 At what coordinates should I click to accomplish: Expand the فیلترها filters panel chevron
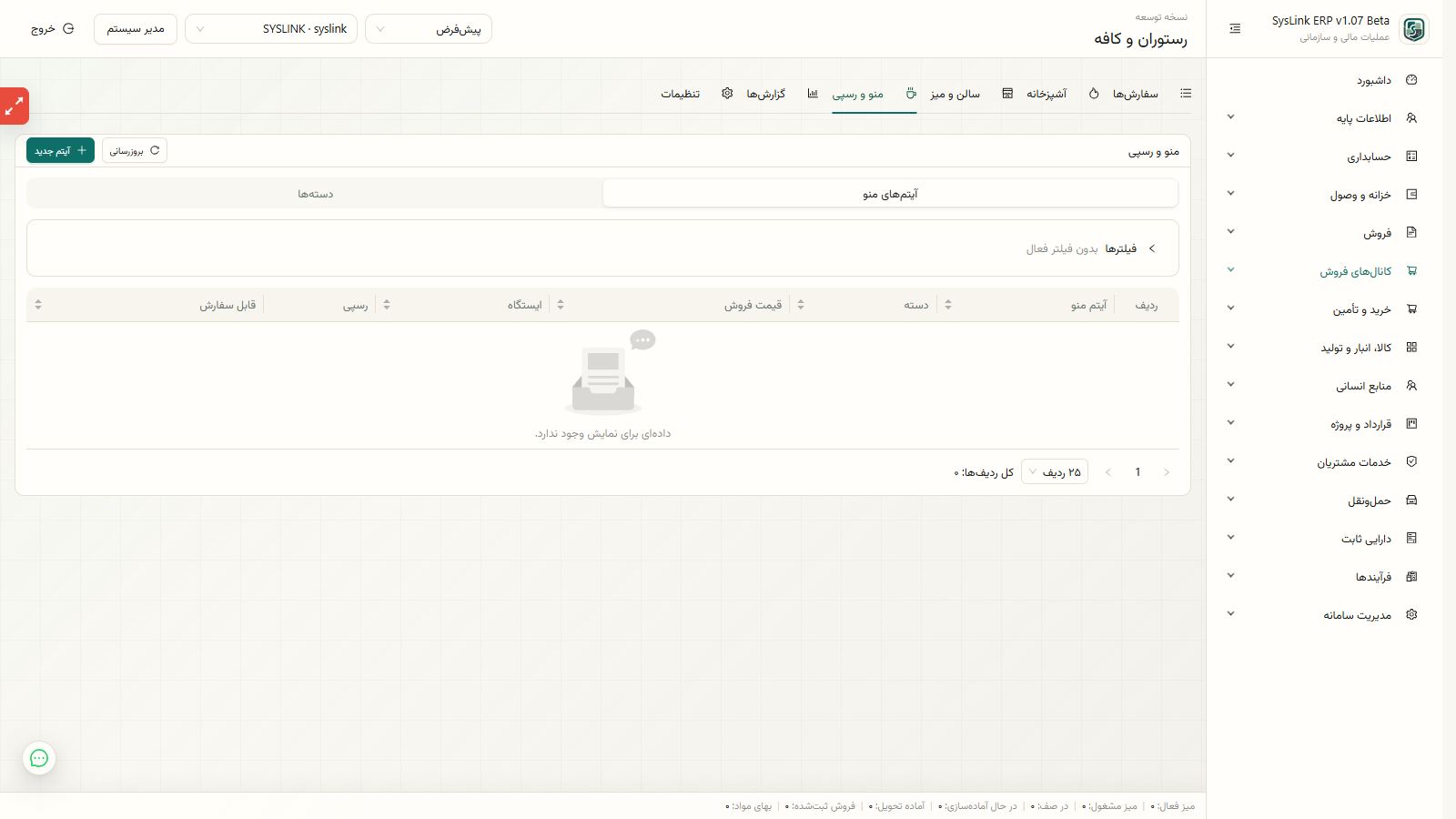pos(1152,248)
